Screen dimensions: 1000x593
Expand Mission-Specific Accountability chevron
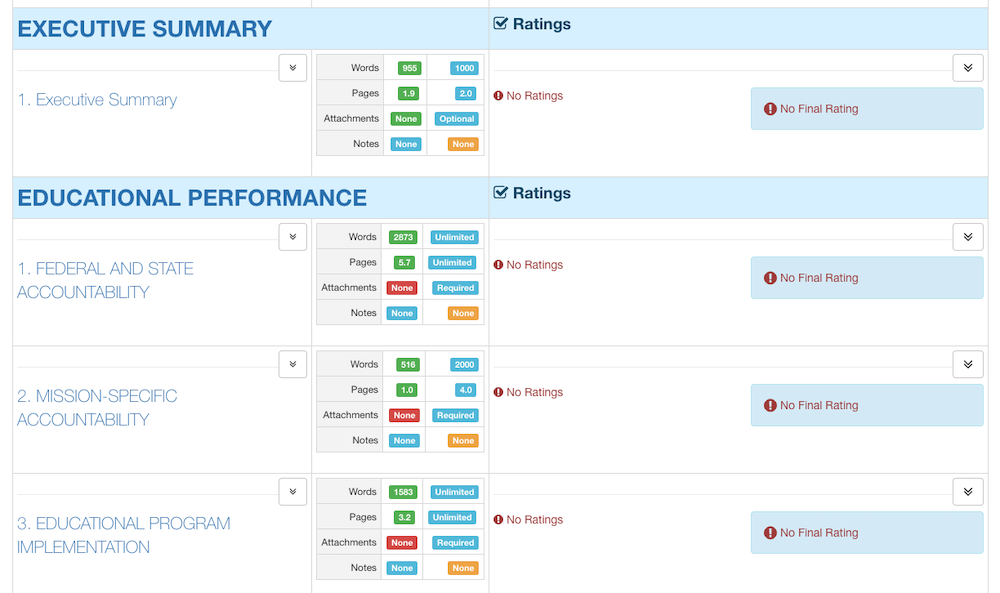coord(292,364)
